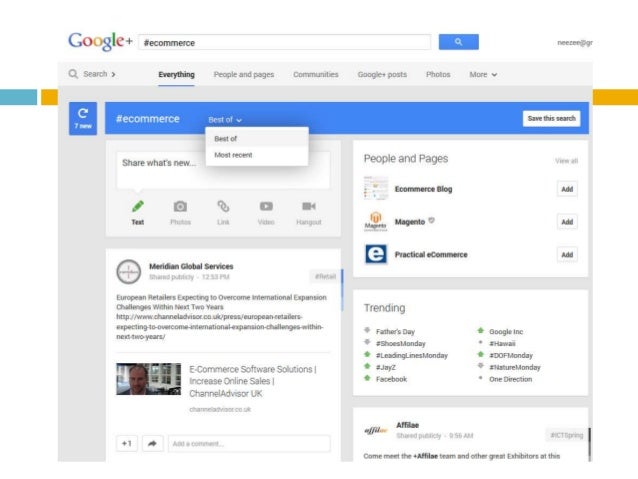Switch to the Photos tab
Image resolution: width=638 pixels, height=479 pixels.
pyautogui.click(x=438, y=74)
